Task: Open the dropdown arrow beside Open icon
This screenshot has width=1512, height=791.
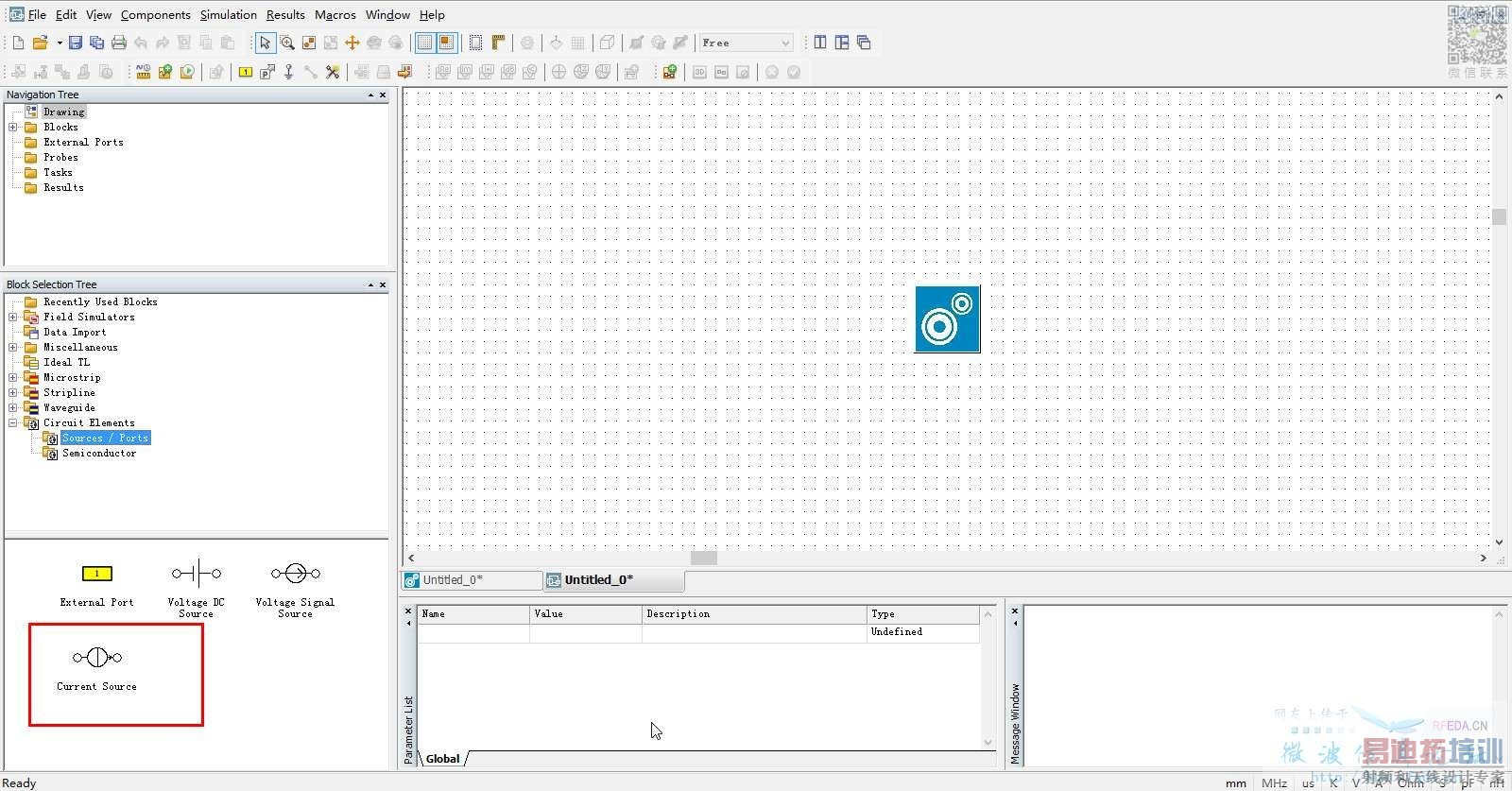Action: coord(60,43)
